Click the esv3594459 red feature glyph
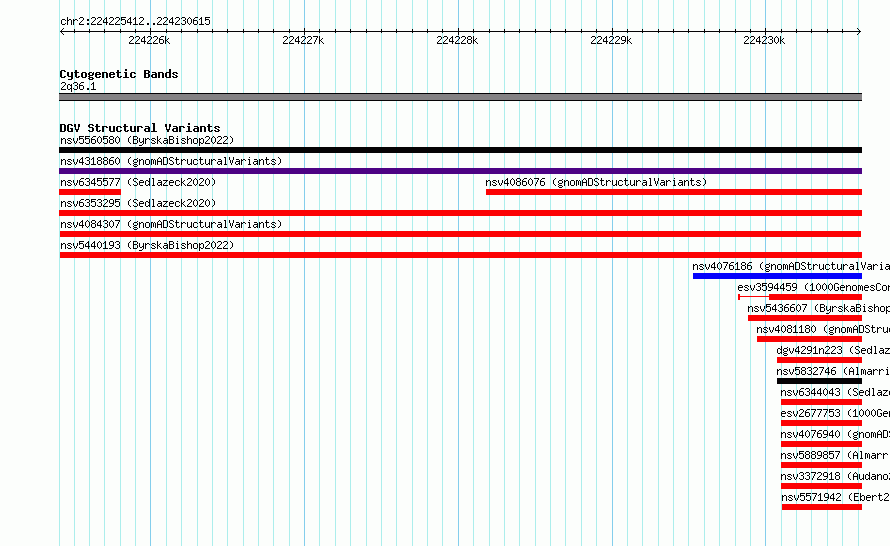The width and height of the screenshot is (890, 546). tap(800, 297)
